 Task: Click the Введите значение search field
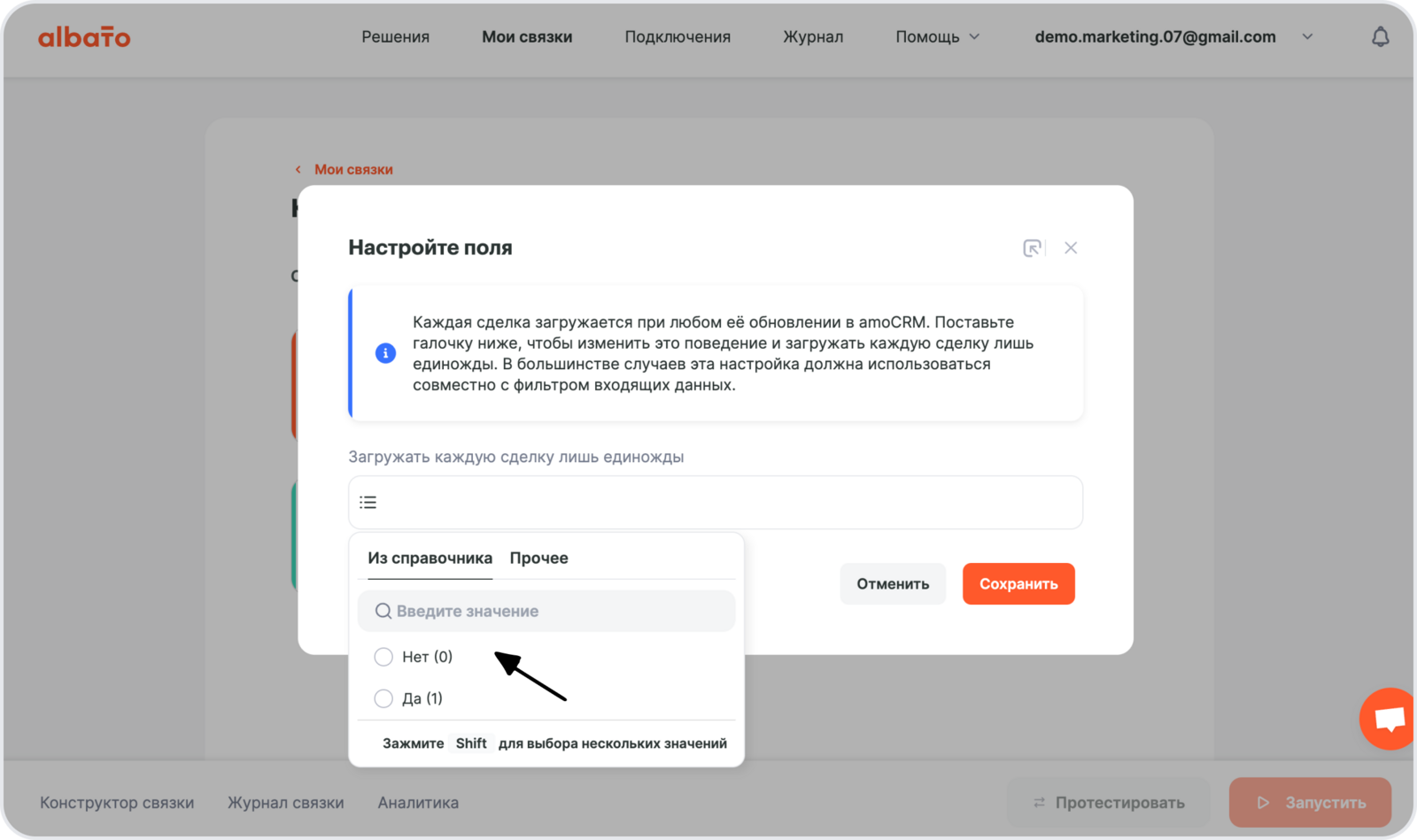(558, 612)
